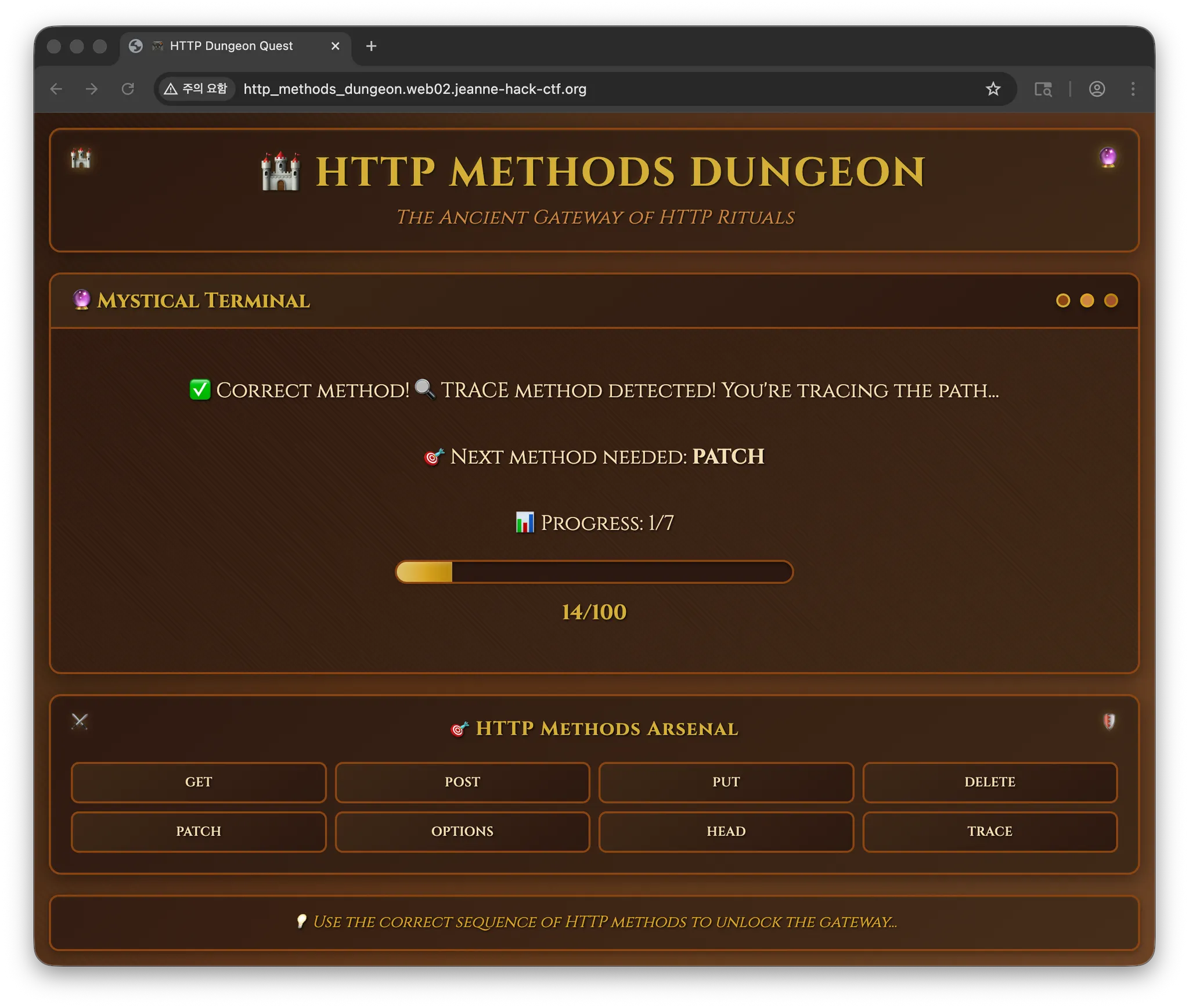
Task: Click the crossed swords icon in Arsenal panel
Action: (80, 721)
